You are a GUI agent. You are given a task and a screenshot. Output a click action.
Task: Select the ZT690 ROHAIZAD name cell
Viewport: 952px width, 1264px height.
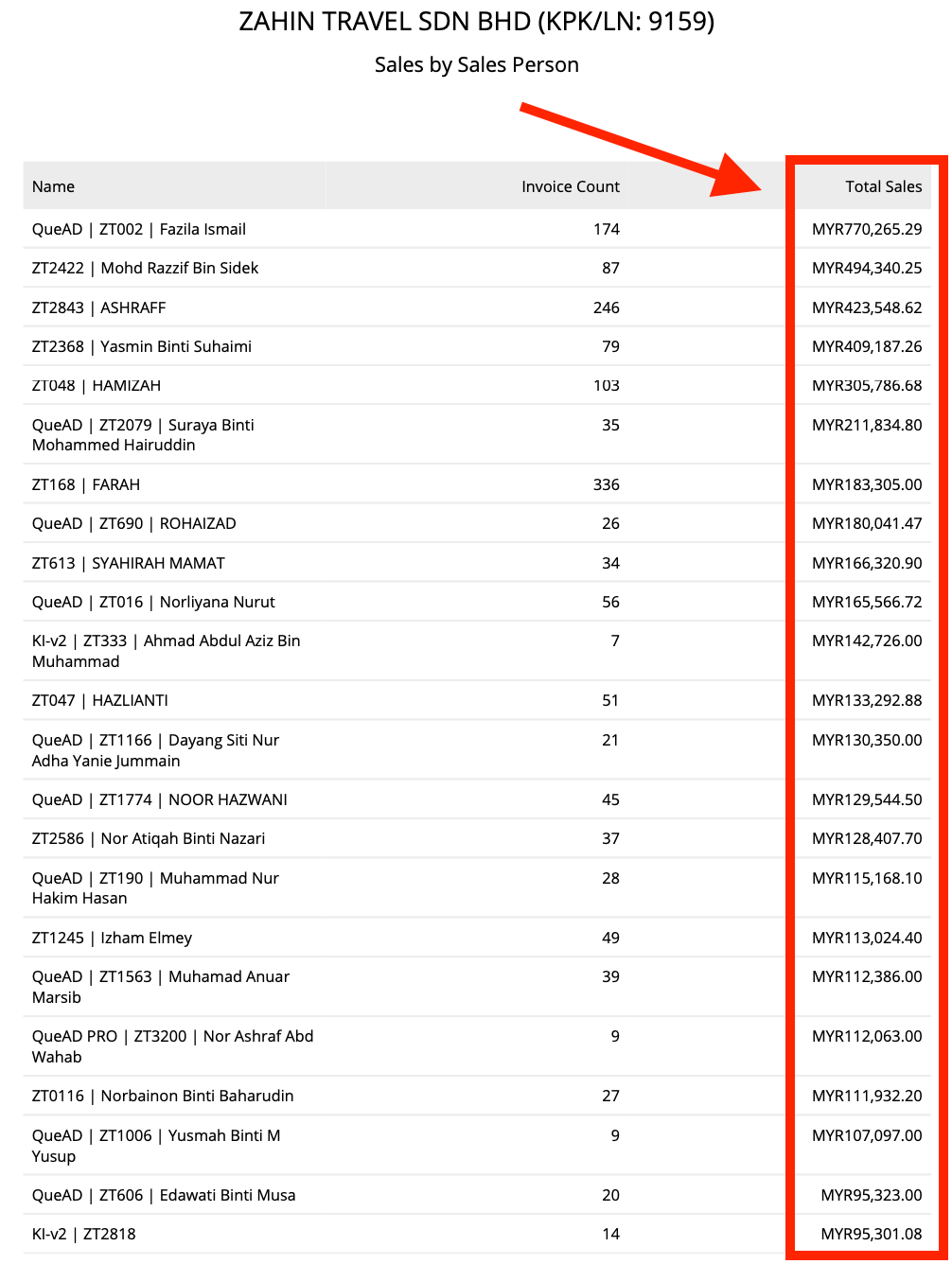(x=134, y=523)
